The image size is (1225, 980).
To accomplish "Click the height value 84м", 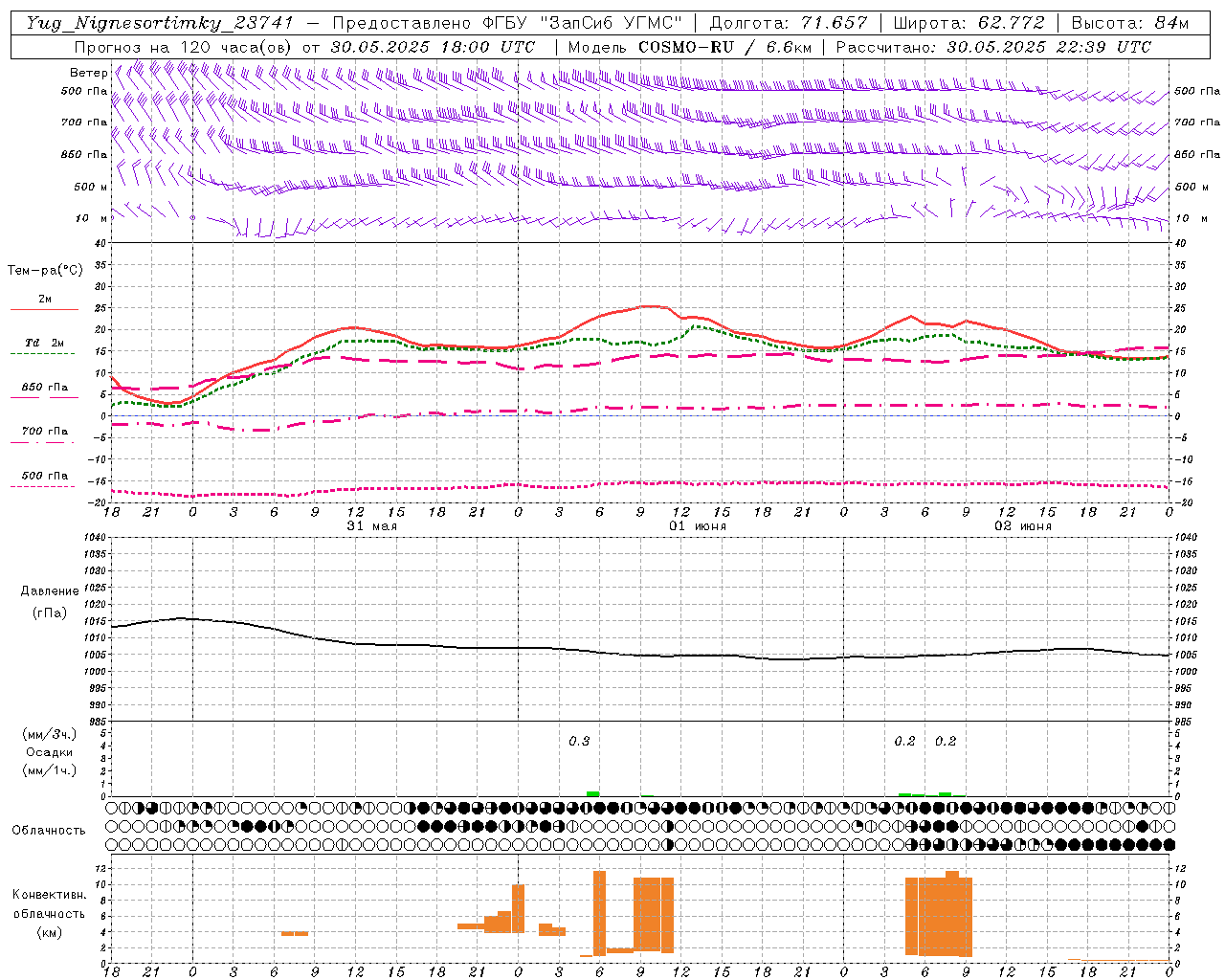I will click(x=1172, y=23).
